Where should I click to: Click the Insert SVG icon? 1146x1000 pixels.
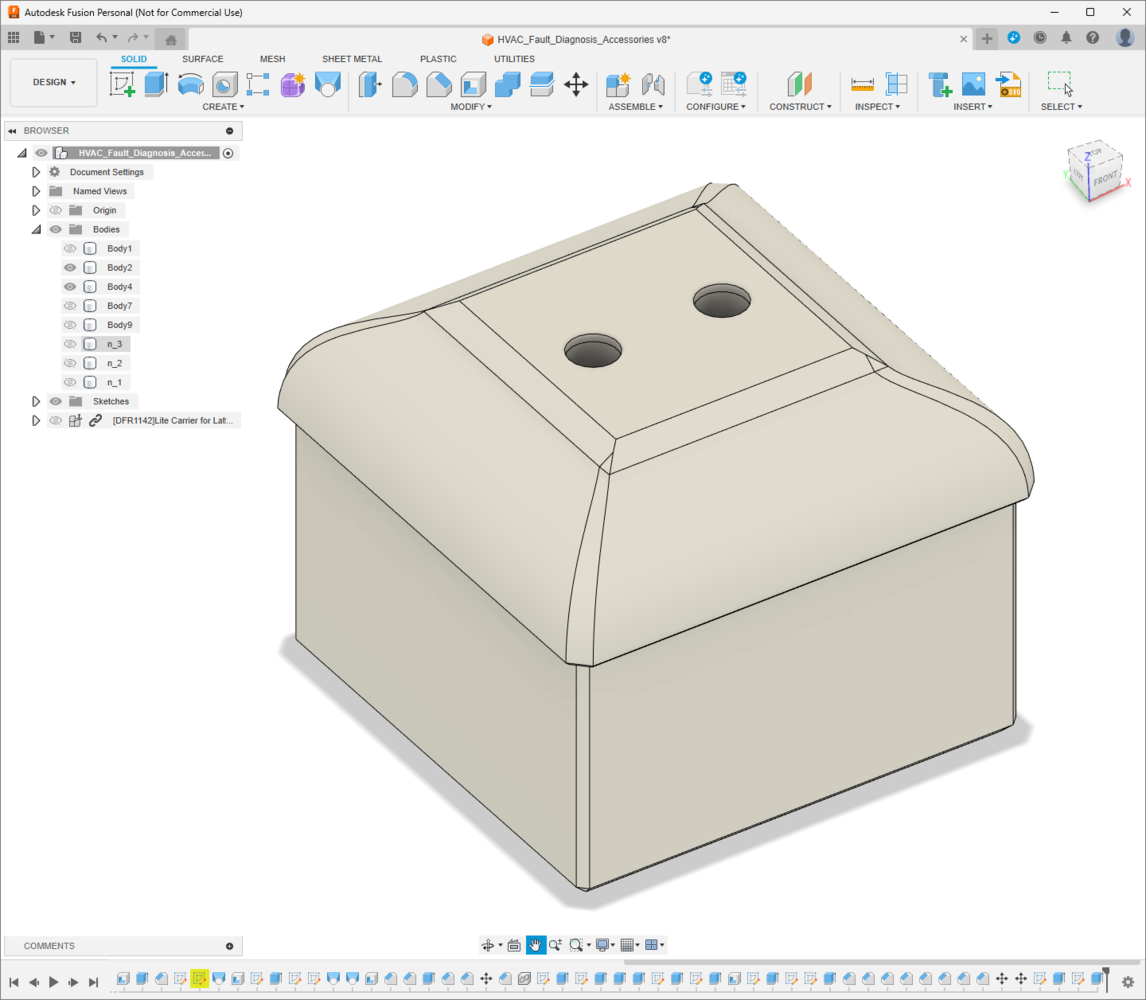pos(1009,85)
